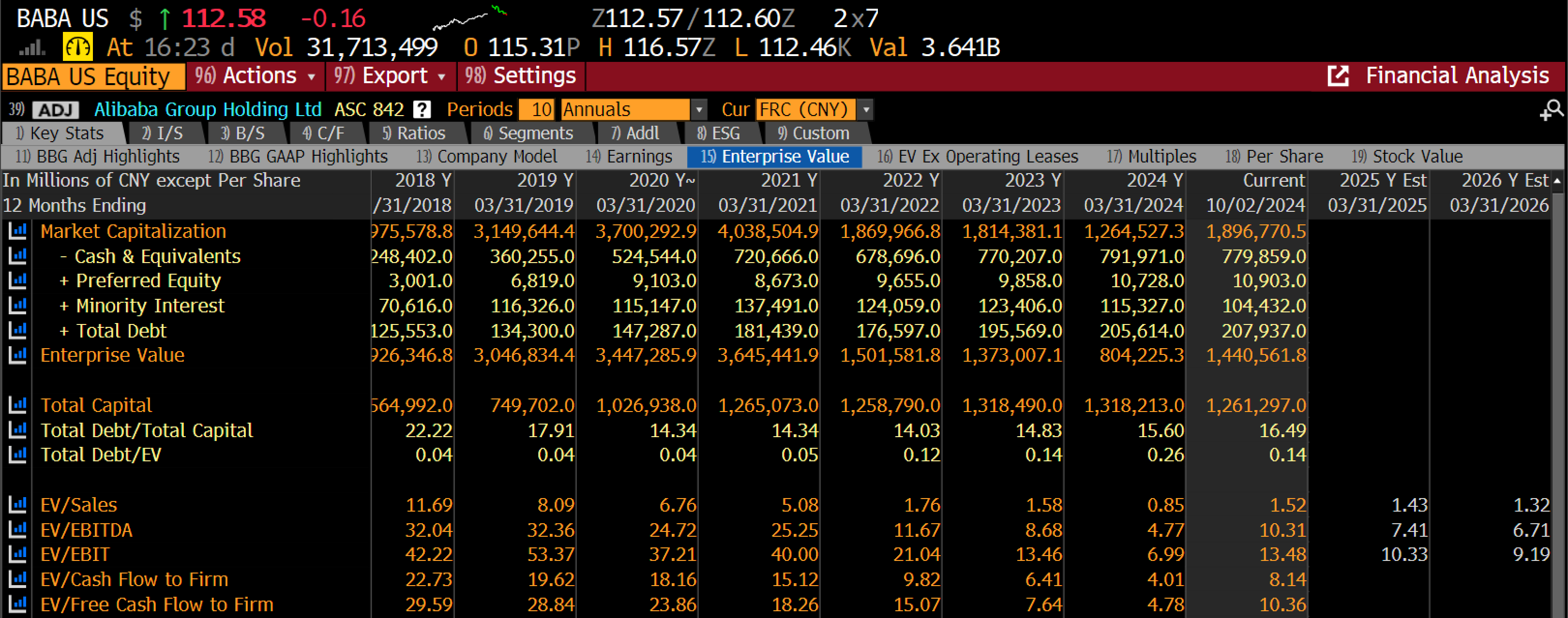
Task: Click EV/EBITDA estimate value 7.41
Action: (x=1408, y=530)
